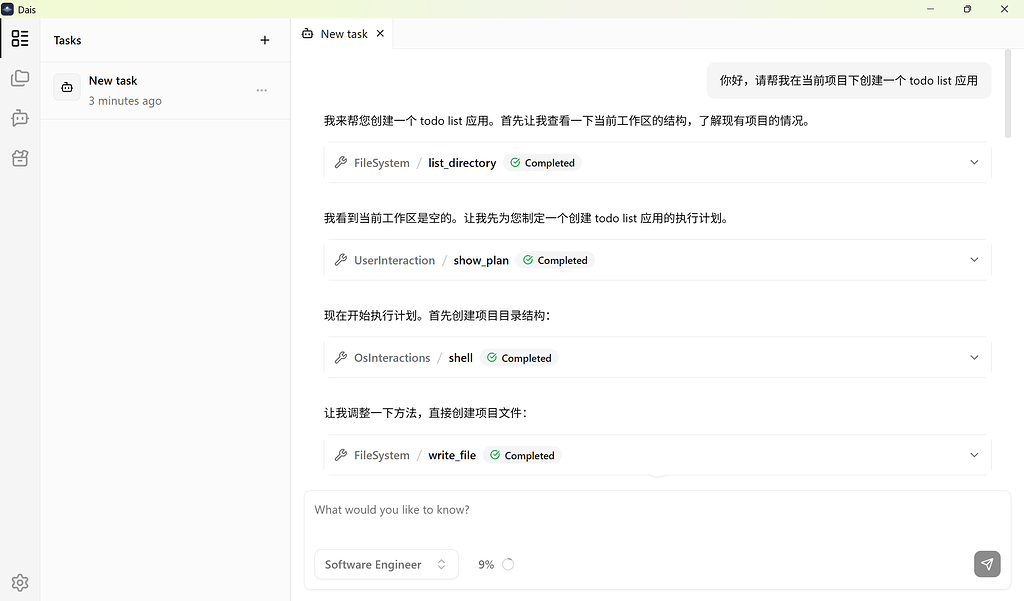Click the user message about todo list

pyautogui.click(x=848, y=80)
